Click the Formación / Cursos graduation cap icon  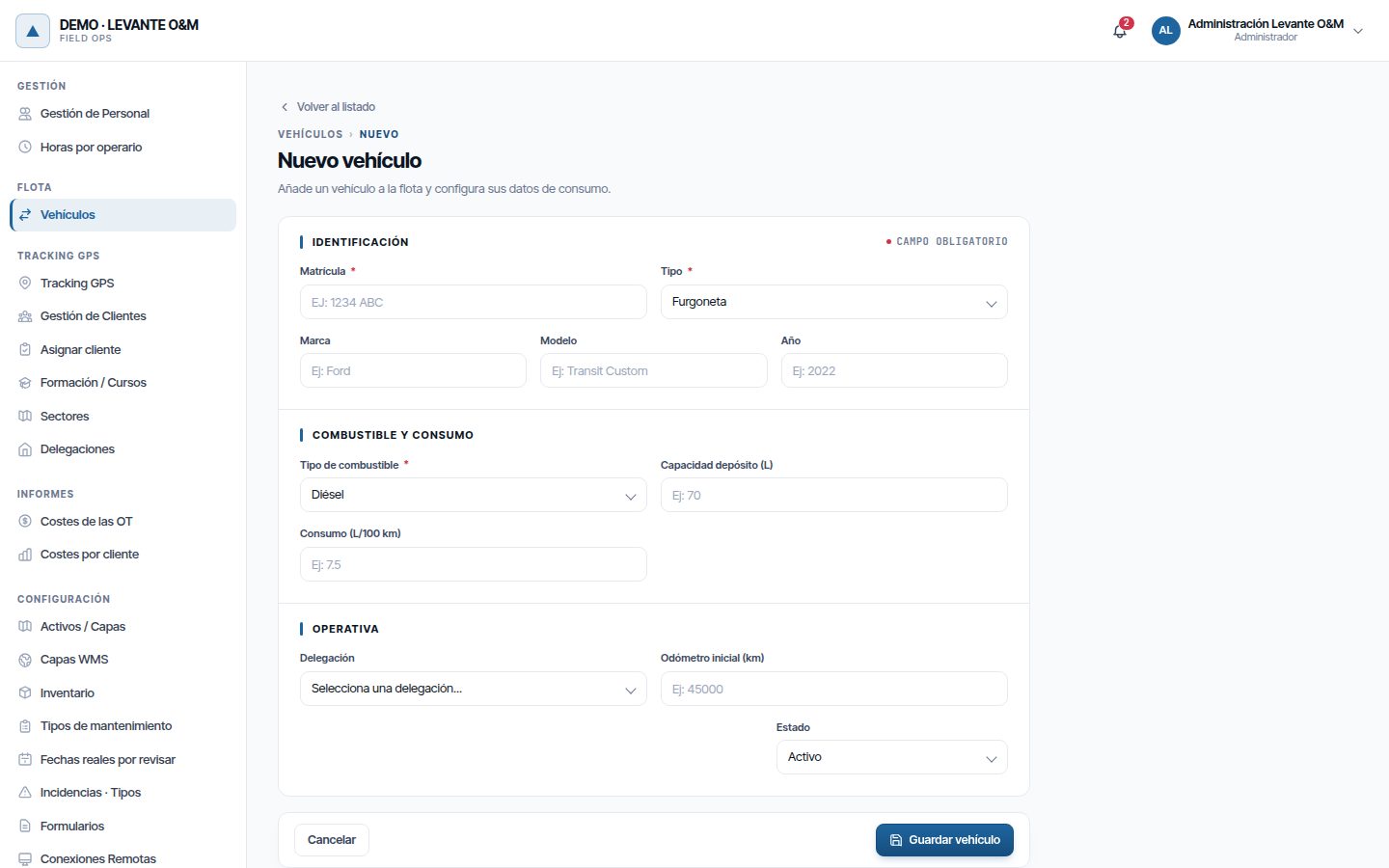click(x=25, y=383)
